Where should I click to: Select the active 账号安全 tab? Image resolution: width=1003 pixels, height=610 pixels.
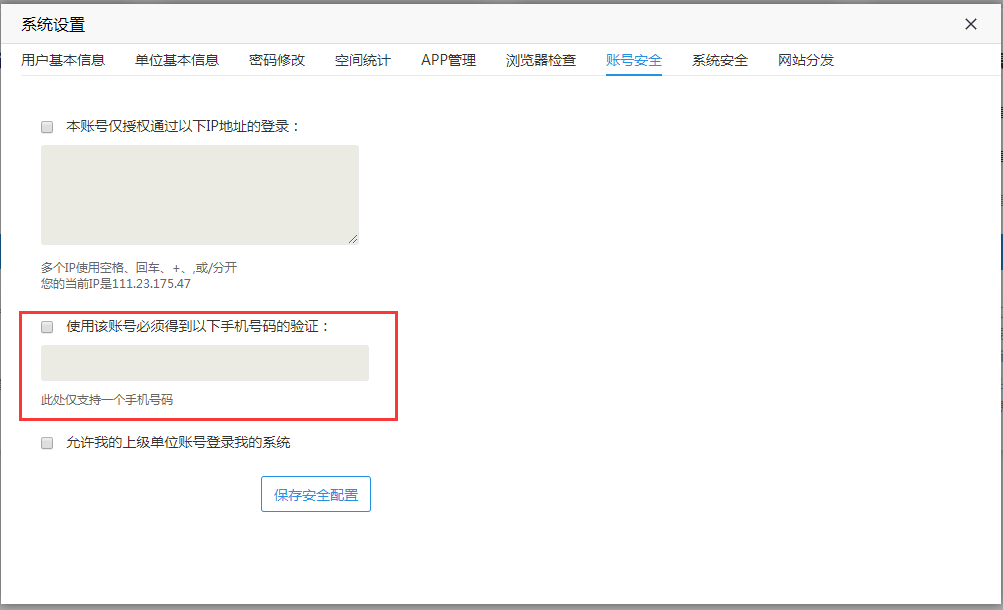pos(634,60)
